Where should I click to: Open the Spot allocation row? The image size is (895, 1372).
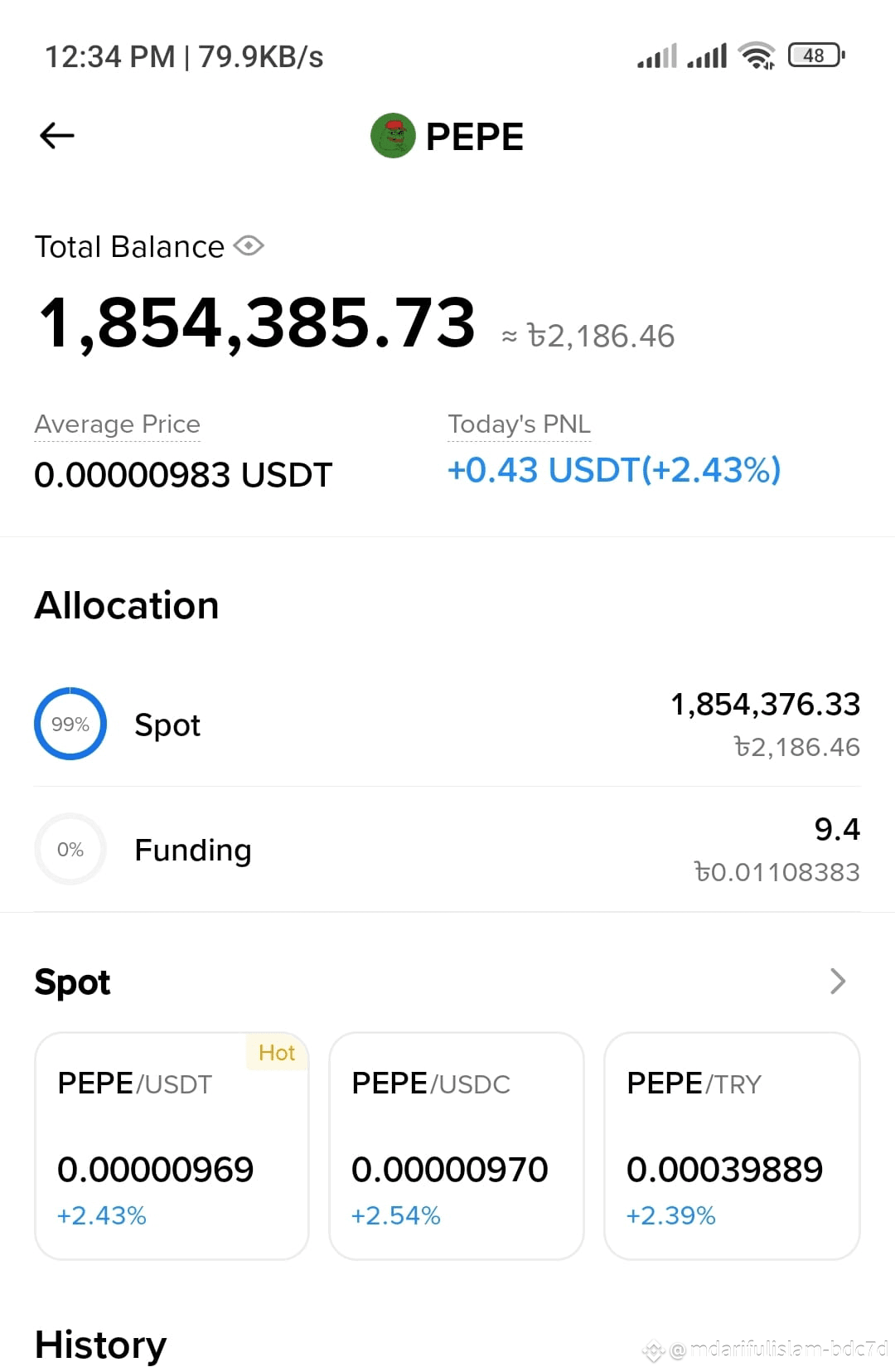tap(447, 725)
